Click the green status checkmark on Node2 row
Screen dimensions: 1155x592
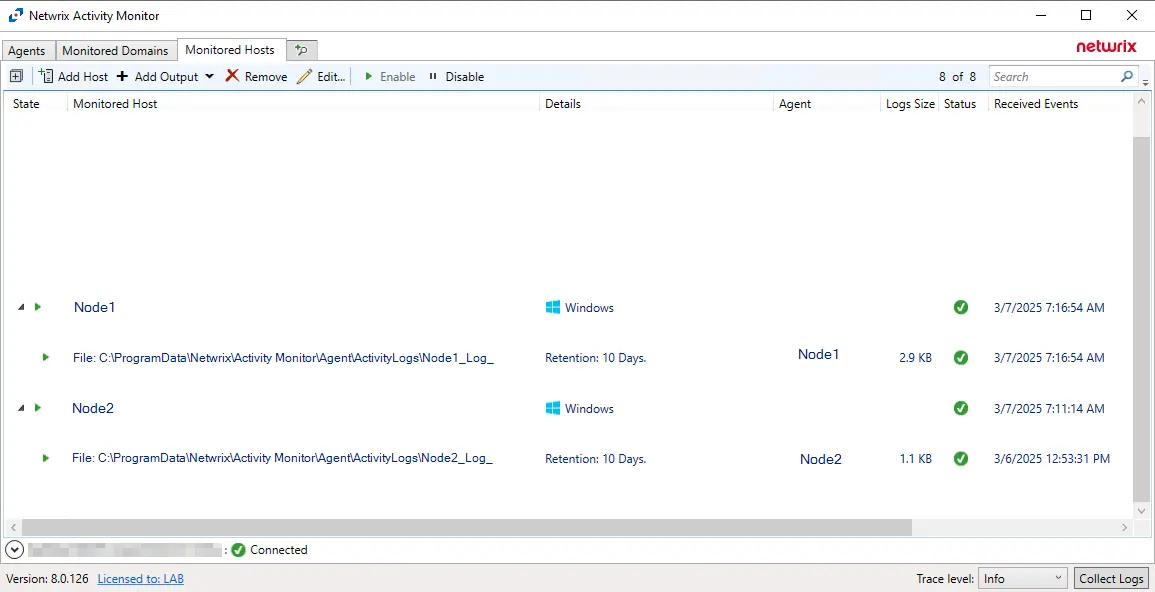[961, 408]
